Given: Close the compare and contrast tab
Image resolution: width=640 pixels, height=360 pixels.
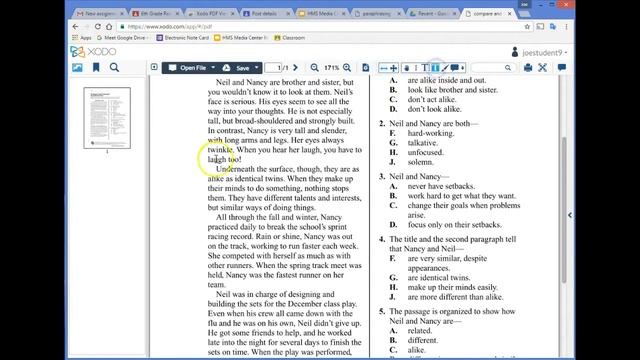Looking at the screenshot, I should [x=509, y=13].
